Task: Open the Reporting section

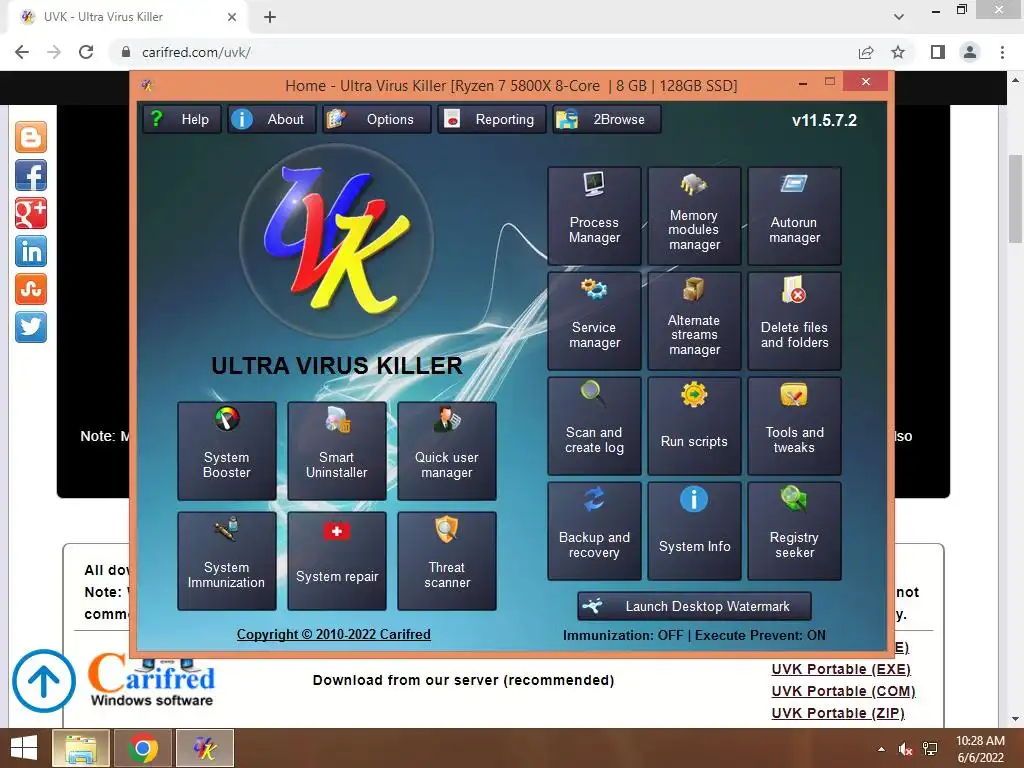Action: point(492,120)
